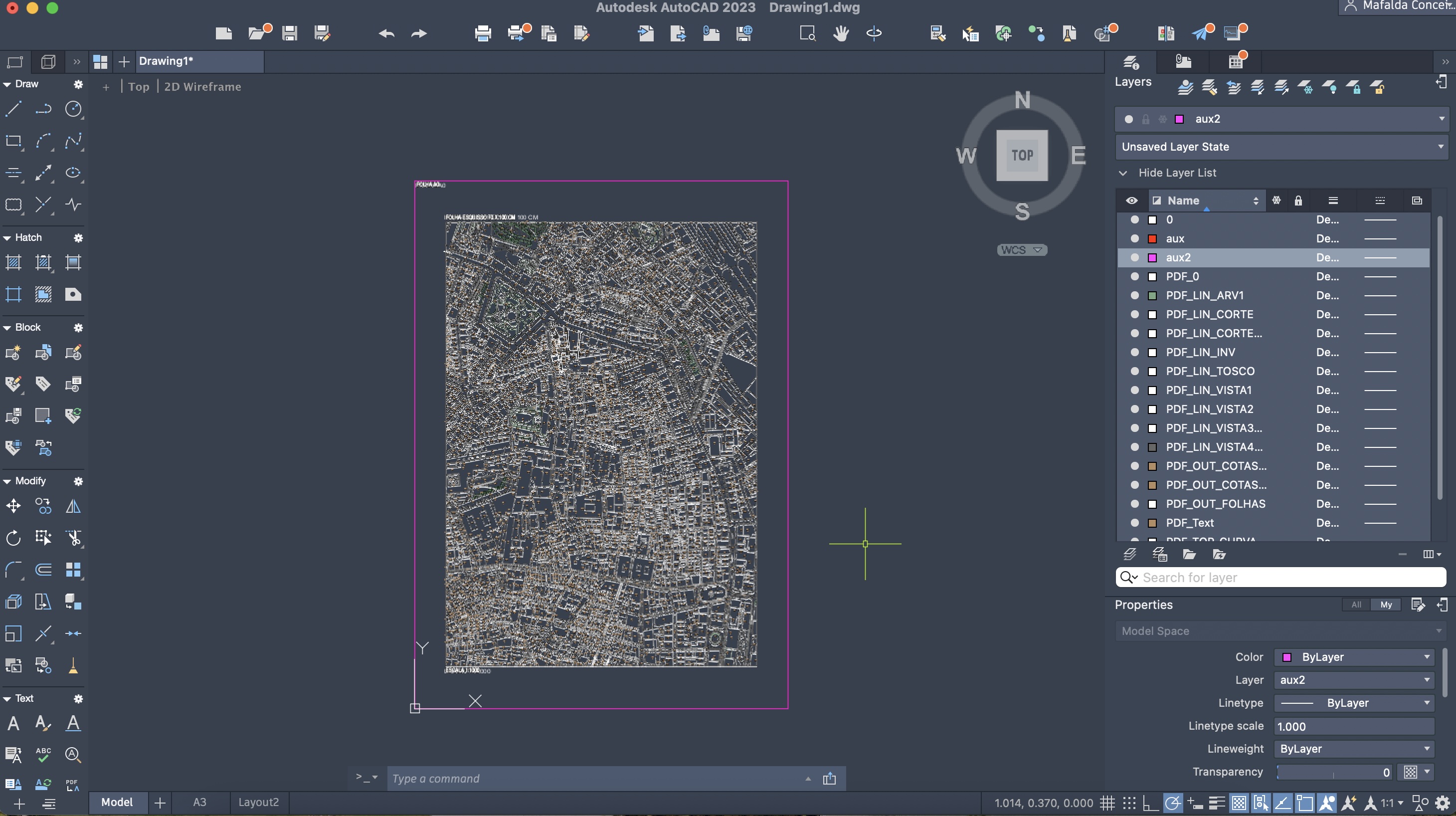Collapse the Hide Layer List expander

click(x=1122, y=173)
